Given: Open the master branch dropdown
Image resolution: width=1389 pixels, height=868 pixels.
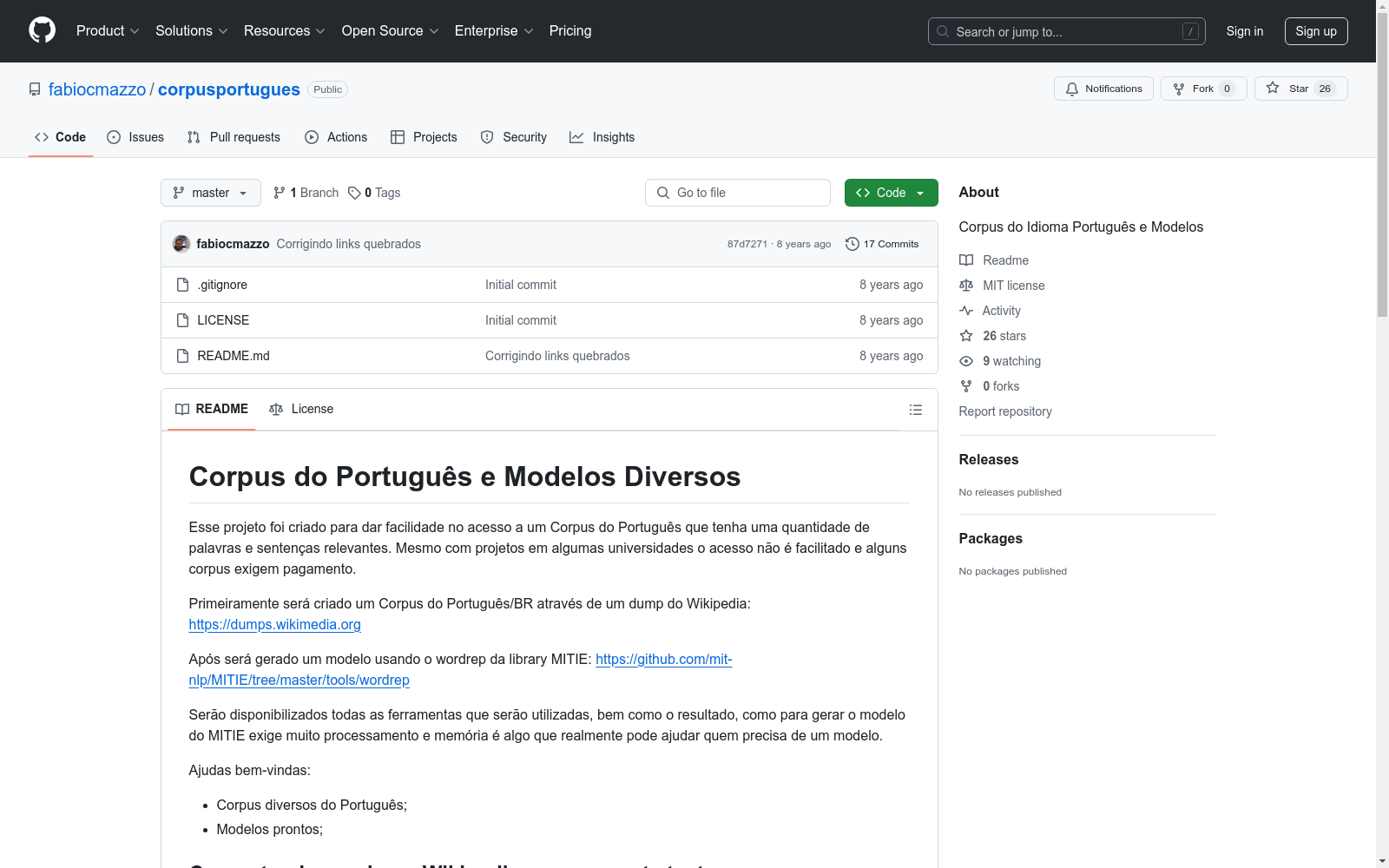Looking at the screenshot, I should (211, 193).
